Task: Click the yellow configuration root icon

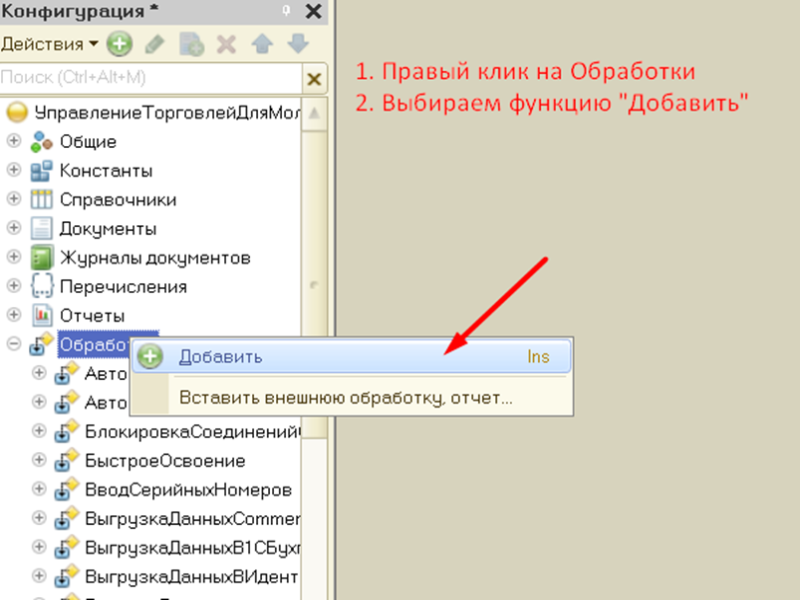Action: (x=17, y=112)
